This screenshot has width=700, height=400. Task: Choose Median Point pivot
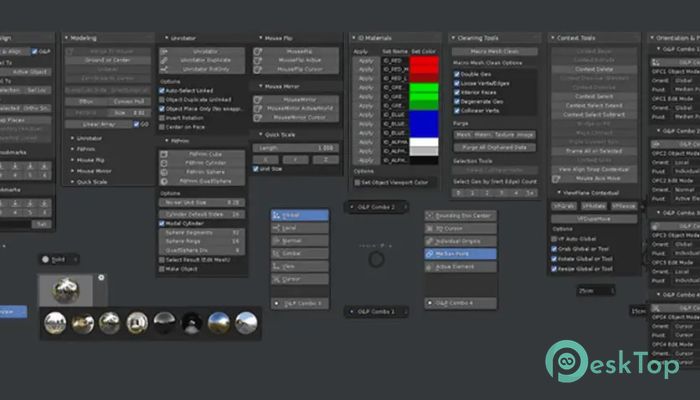coord(460,254)
